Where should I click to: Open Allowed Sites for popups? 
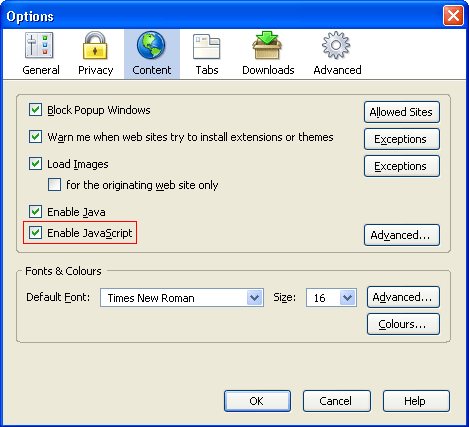(402, 112)
